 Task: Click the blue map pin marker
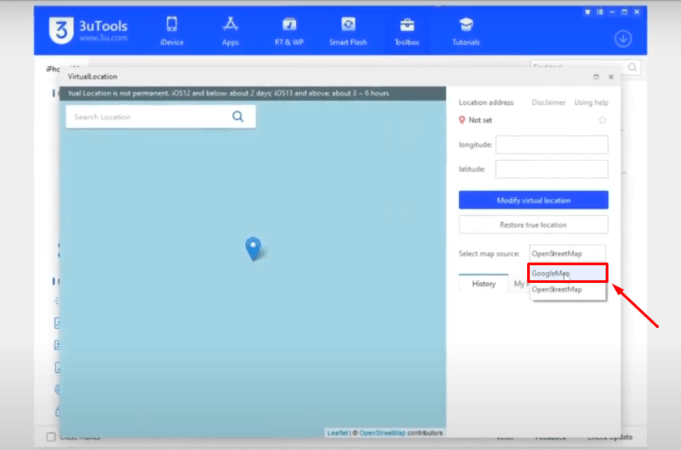(253, 248)
